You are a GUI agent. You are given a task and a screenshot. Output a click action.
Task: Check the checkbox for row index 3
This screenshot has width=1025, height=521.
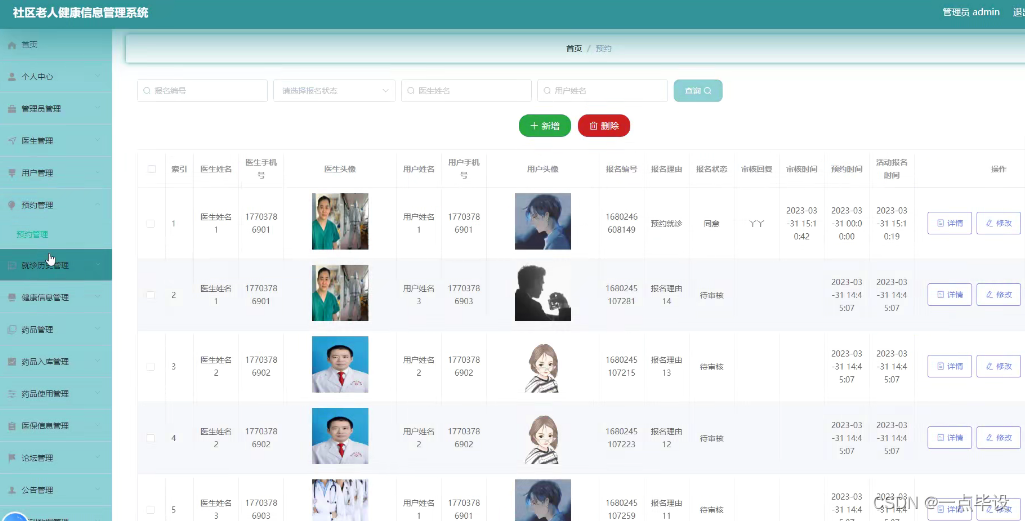pos(150,367)
